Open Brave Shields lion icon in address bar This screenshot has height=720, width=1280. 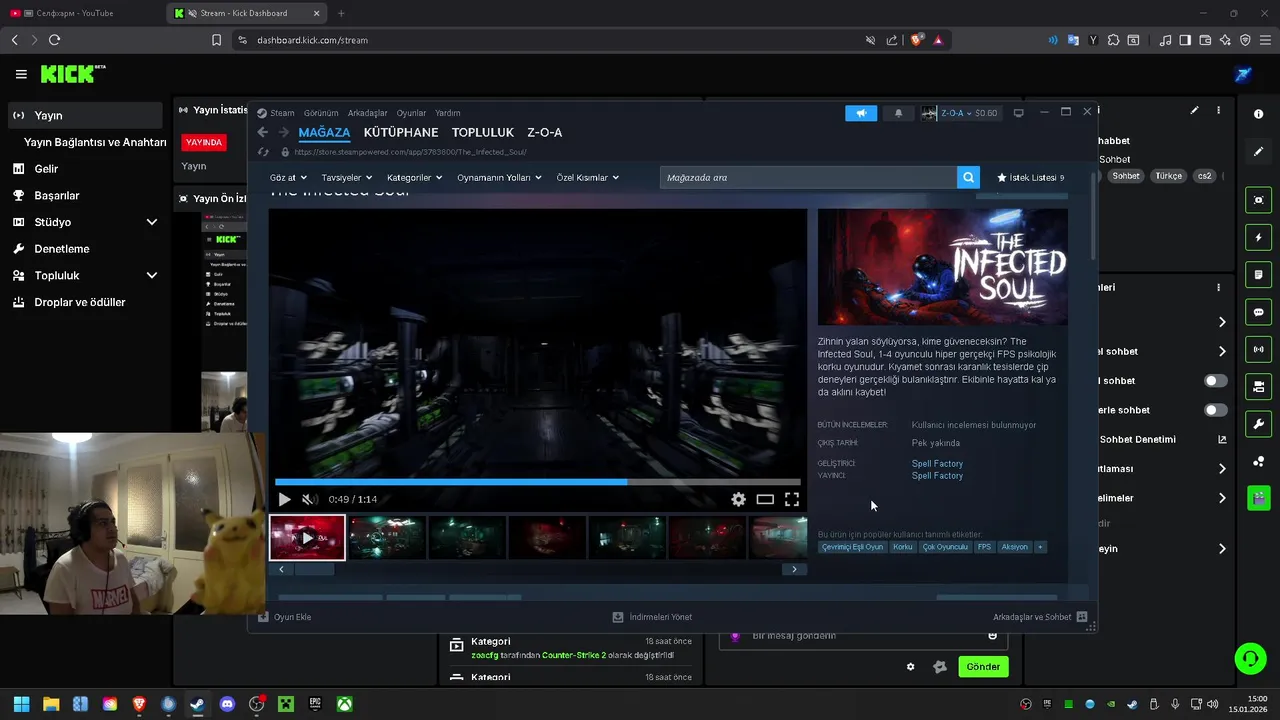(x=915, y=40)
